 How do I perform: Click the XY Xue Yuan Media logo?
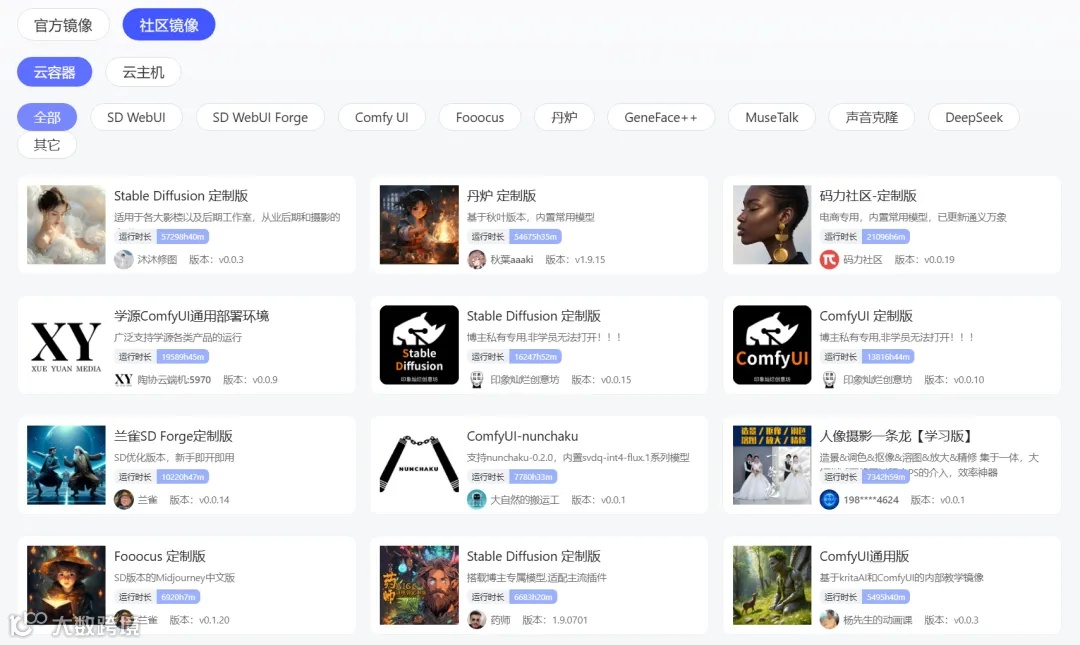(66, 345)
